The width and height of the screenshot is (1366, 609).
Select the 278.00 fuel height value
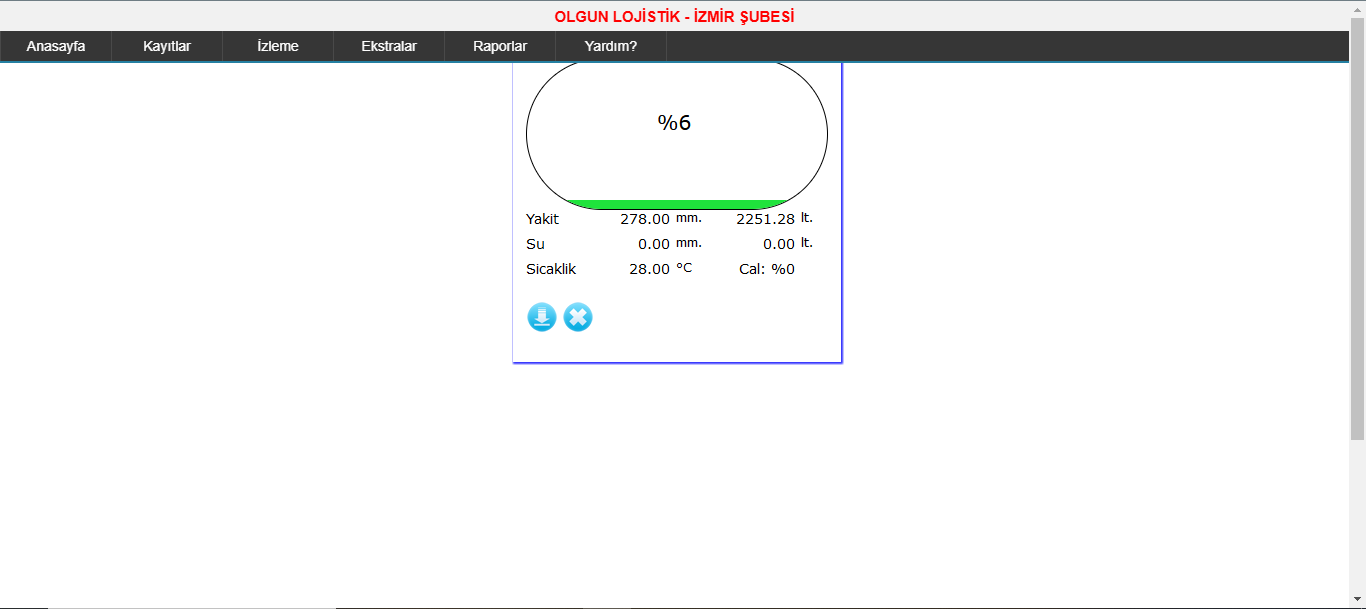point(645,219)
